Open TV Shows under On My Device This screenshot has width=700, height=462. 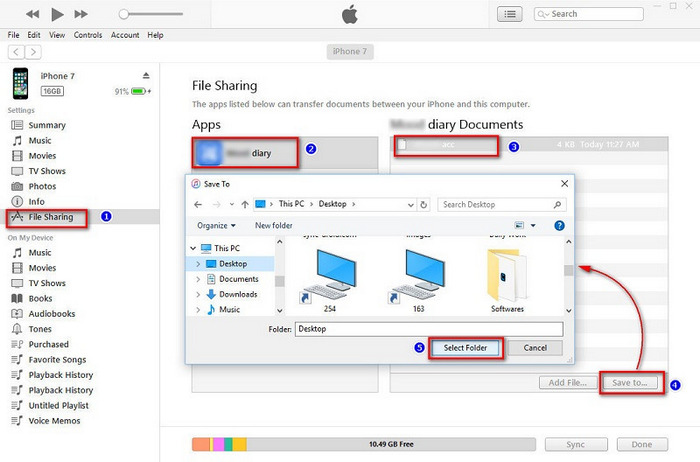pos(46,283)
